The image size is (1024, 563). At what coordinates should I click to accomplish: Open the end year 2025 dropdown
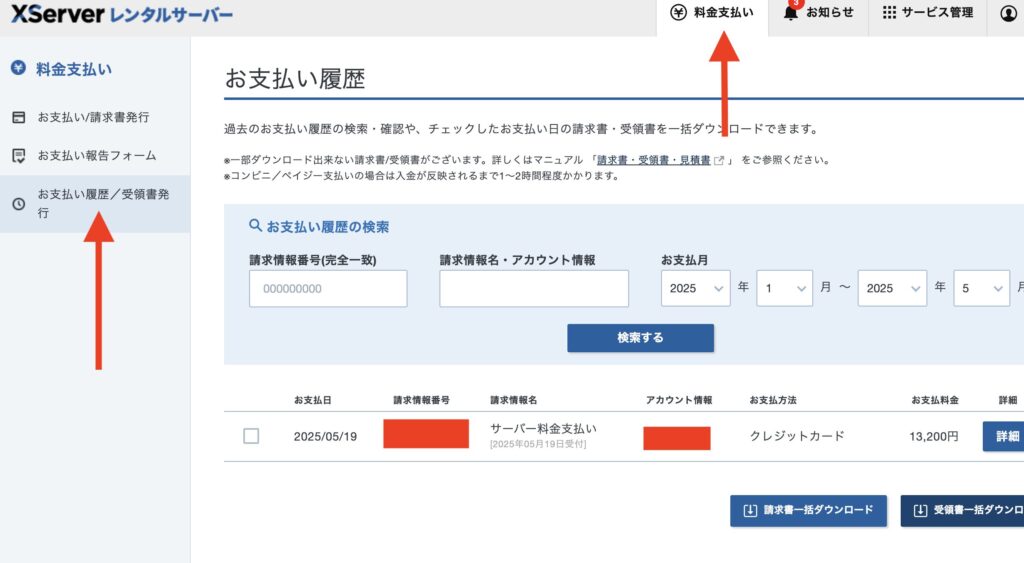click(892, 288)
